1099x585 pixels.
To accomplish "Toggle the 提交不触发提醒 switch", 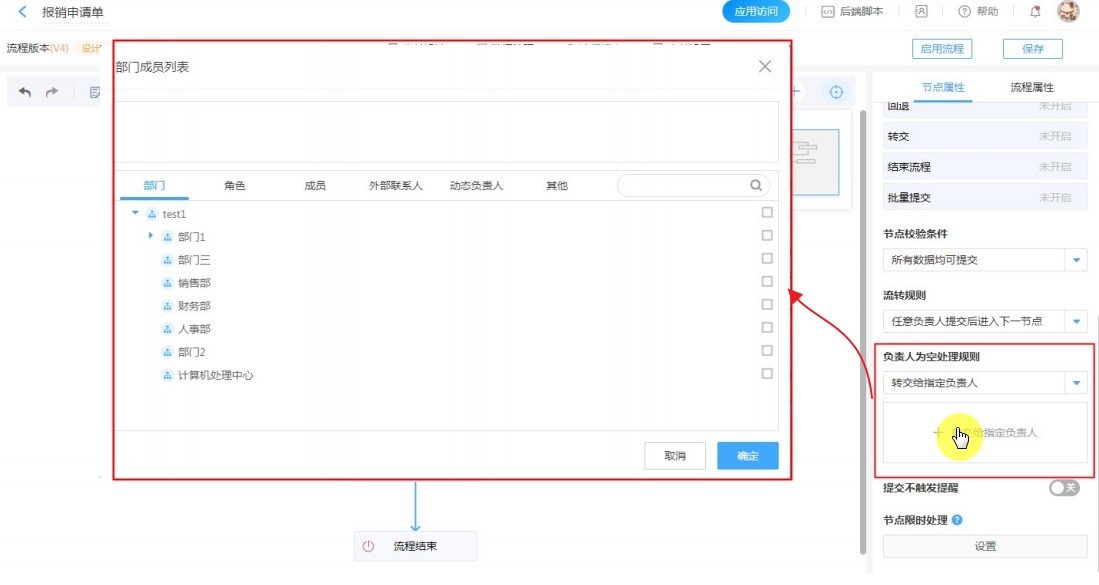I will (1063, 488).
